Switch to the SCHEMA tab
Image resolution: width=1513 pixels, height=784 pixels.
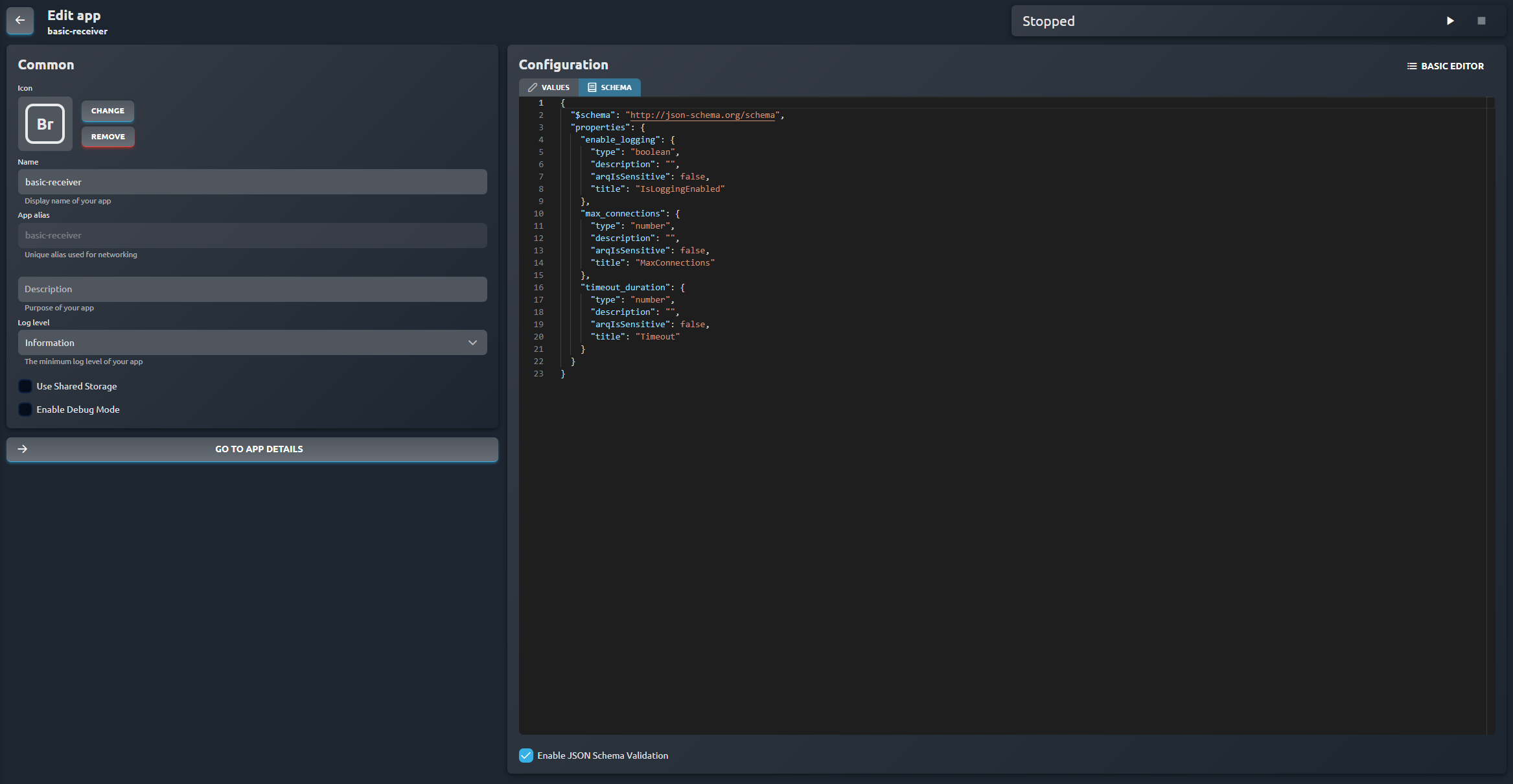(x=609, y=87)
